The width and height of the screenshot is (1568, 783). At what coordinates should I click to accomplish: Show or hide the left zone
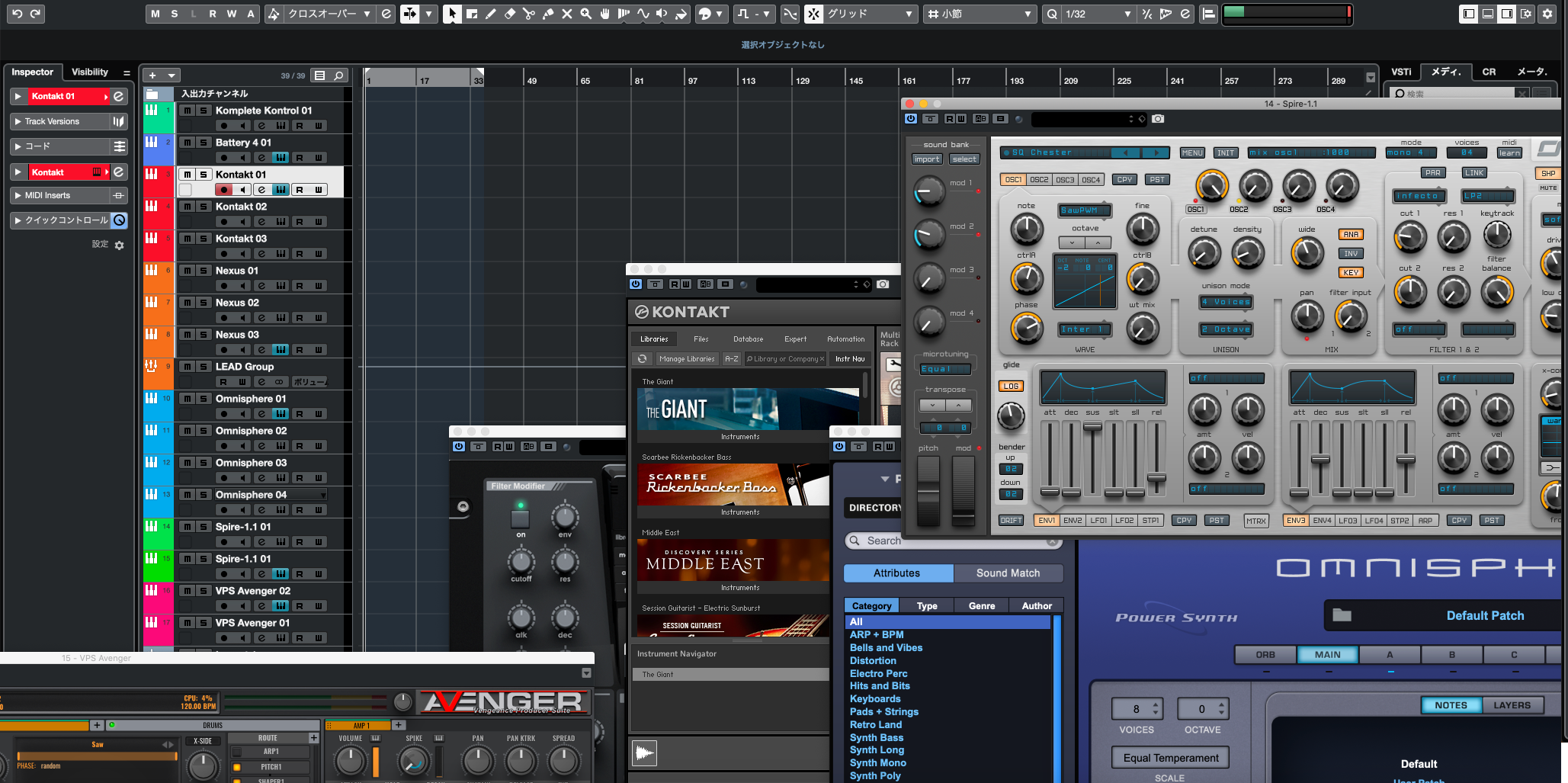pos(1469,14)
